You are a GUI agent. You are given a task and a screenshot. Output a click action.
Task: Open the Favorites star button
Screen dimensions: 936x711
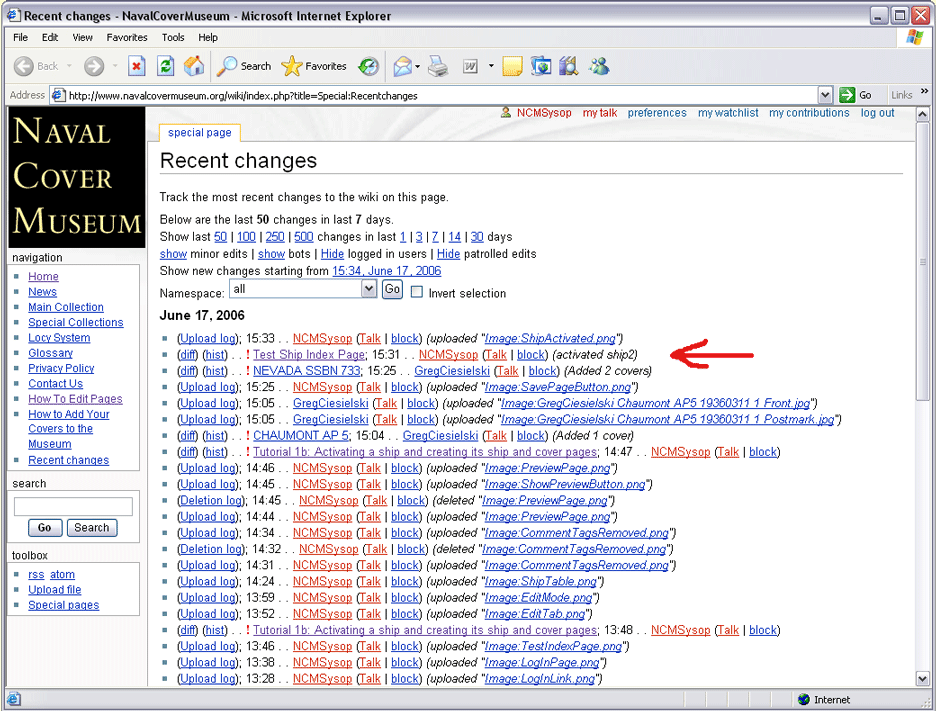coord(314,66)
